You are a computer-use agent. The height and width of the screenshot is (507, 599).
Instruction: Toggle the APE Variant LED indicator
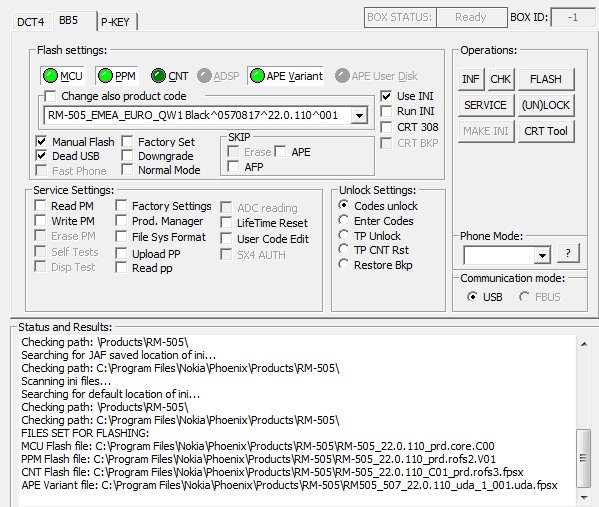[257, 76]
